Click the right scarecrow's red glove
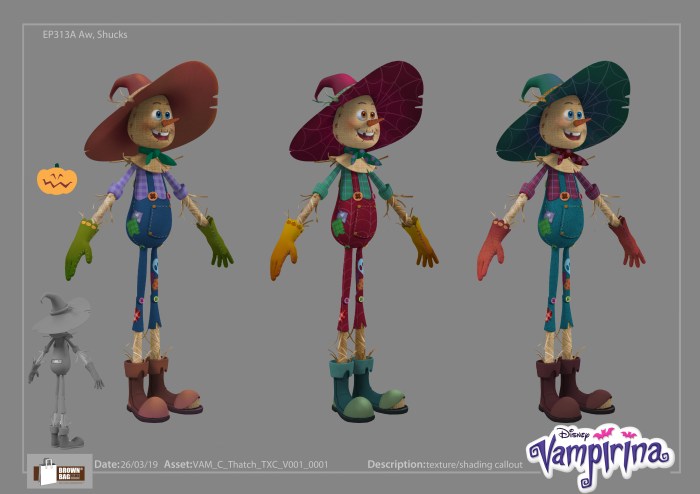This screenshot has height=494, width=700. coord(492,250)
